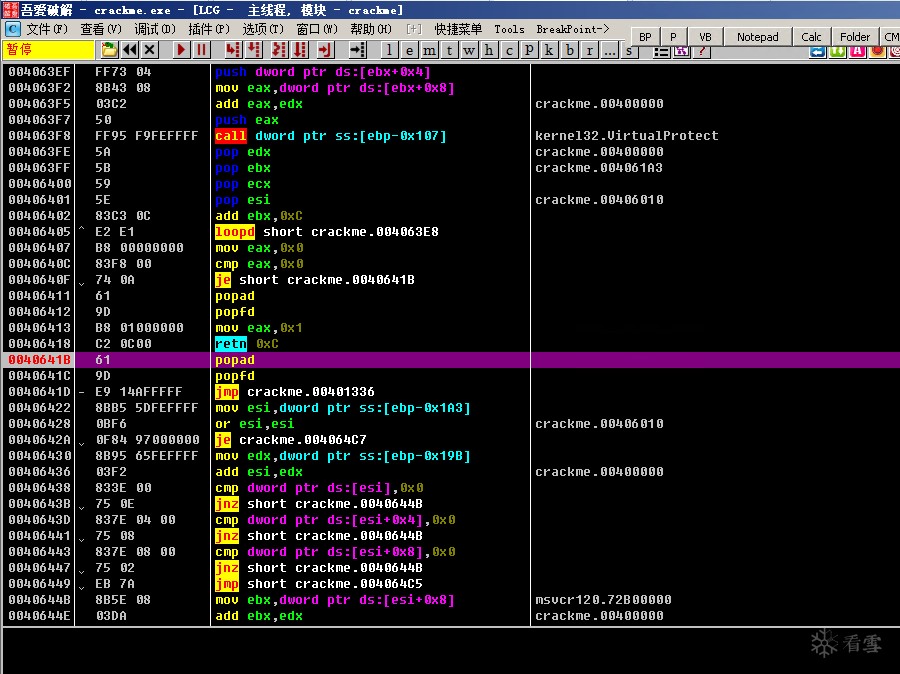Select the call VirtualProtect instruction line
The width and height of the screenshot is (900, 674).
(x=331, y=136)
